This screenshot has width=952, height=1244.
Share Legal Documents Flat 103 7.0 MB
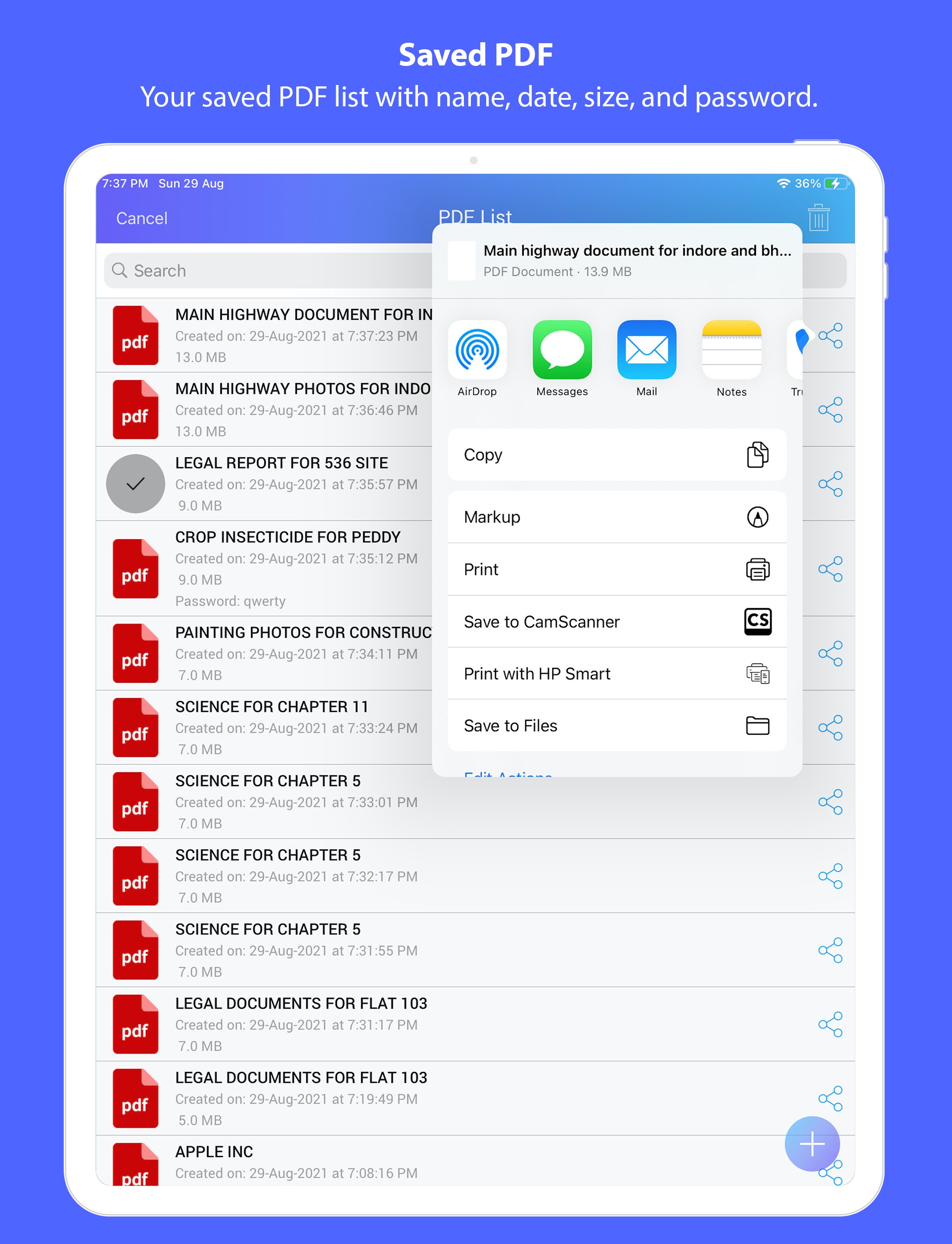coord(830,1024)
